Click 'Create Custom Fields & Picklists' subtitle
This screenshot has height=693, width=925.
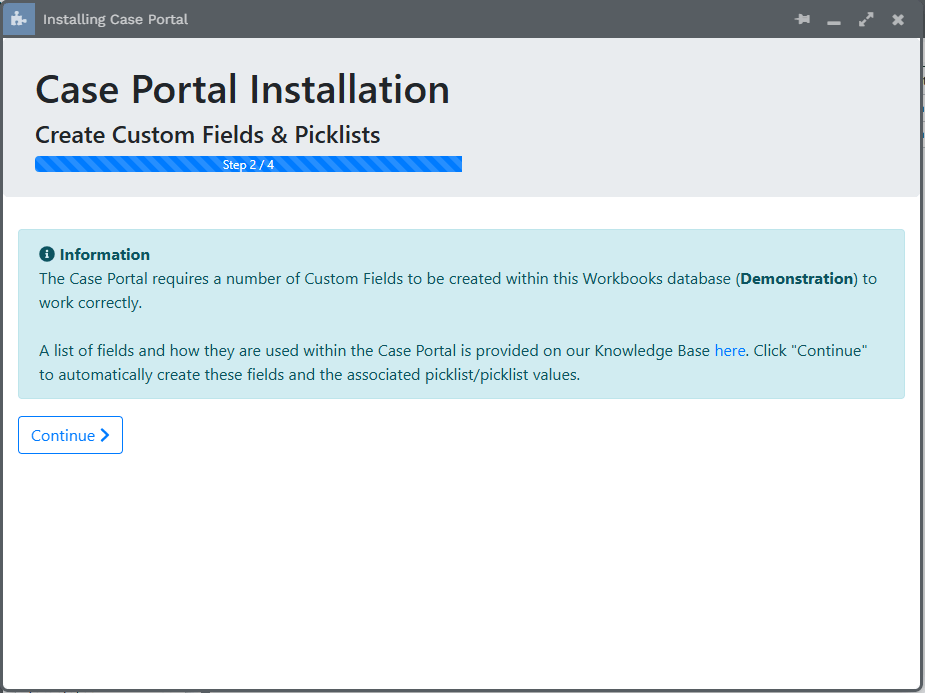click(208, 135)
